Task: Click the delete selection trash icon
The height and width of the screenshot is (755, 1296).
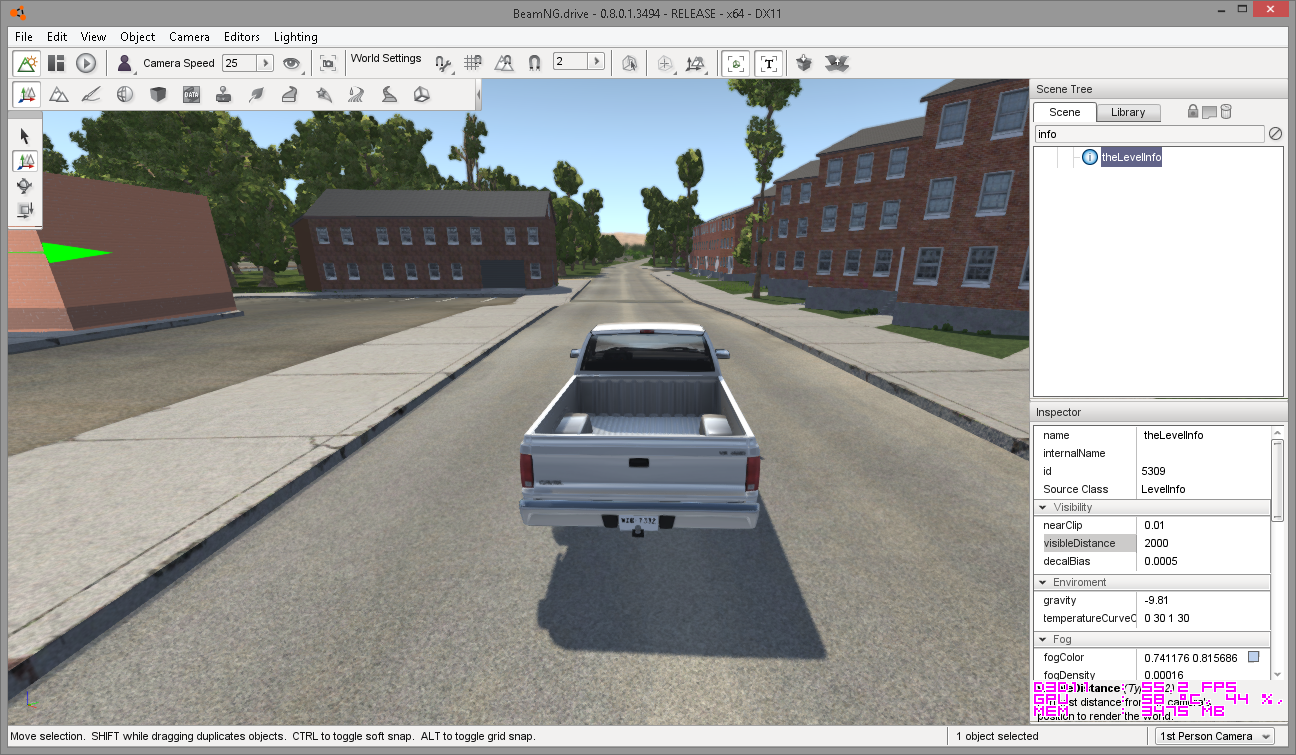Action: [1226, 111]
